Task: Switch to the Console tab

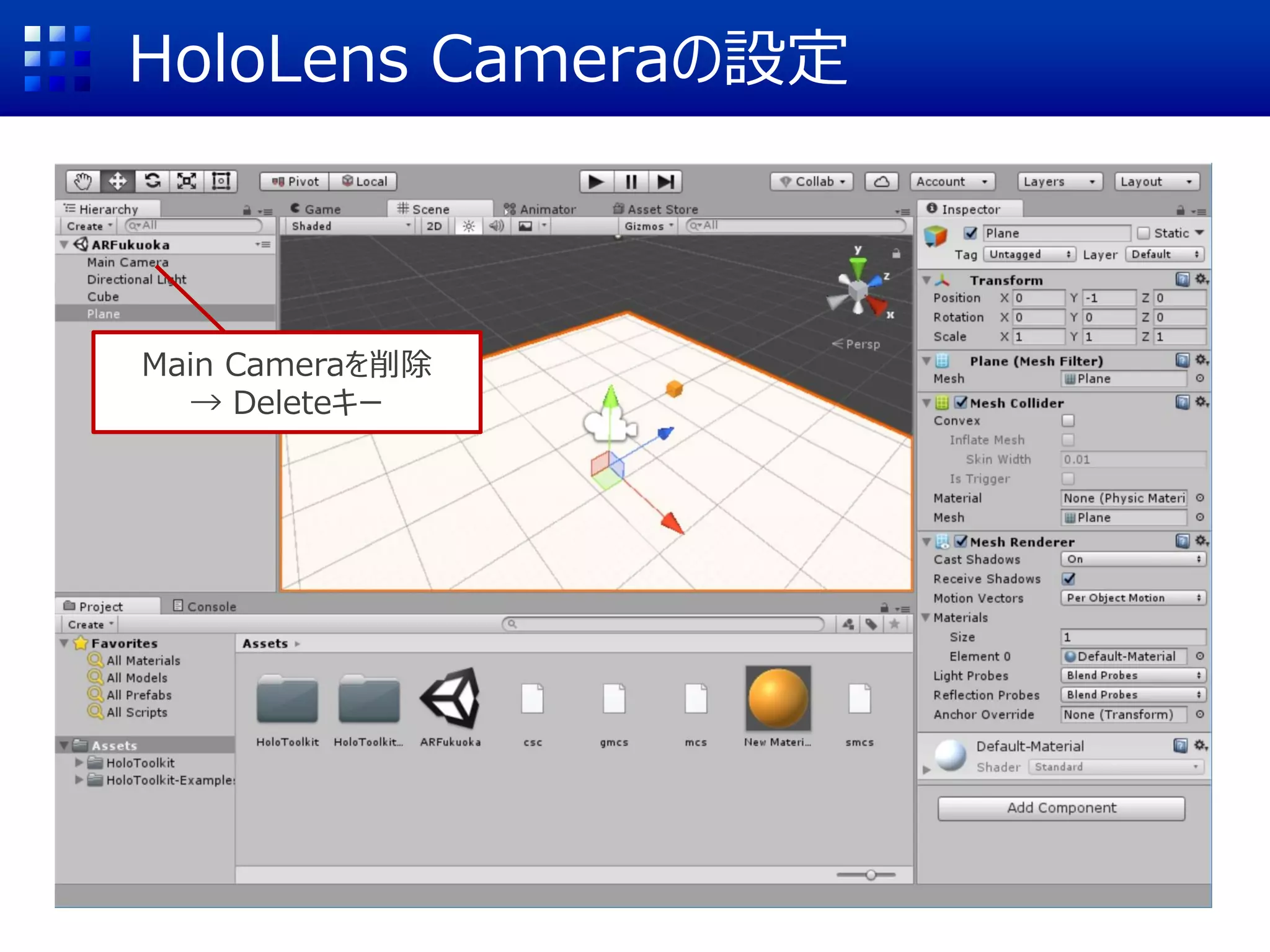Action: (x=204, y=606)
